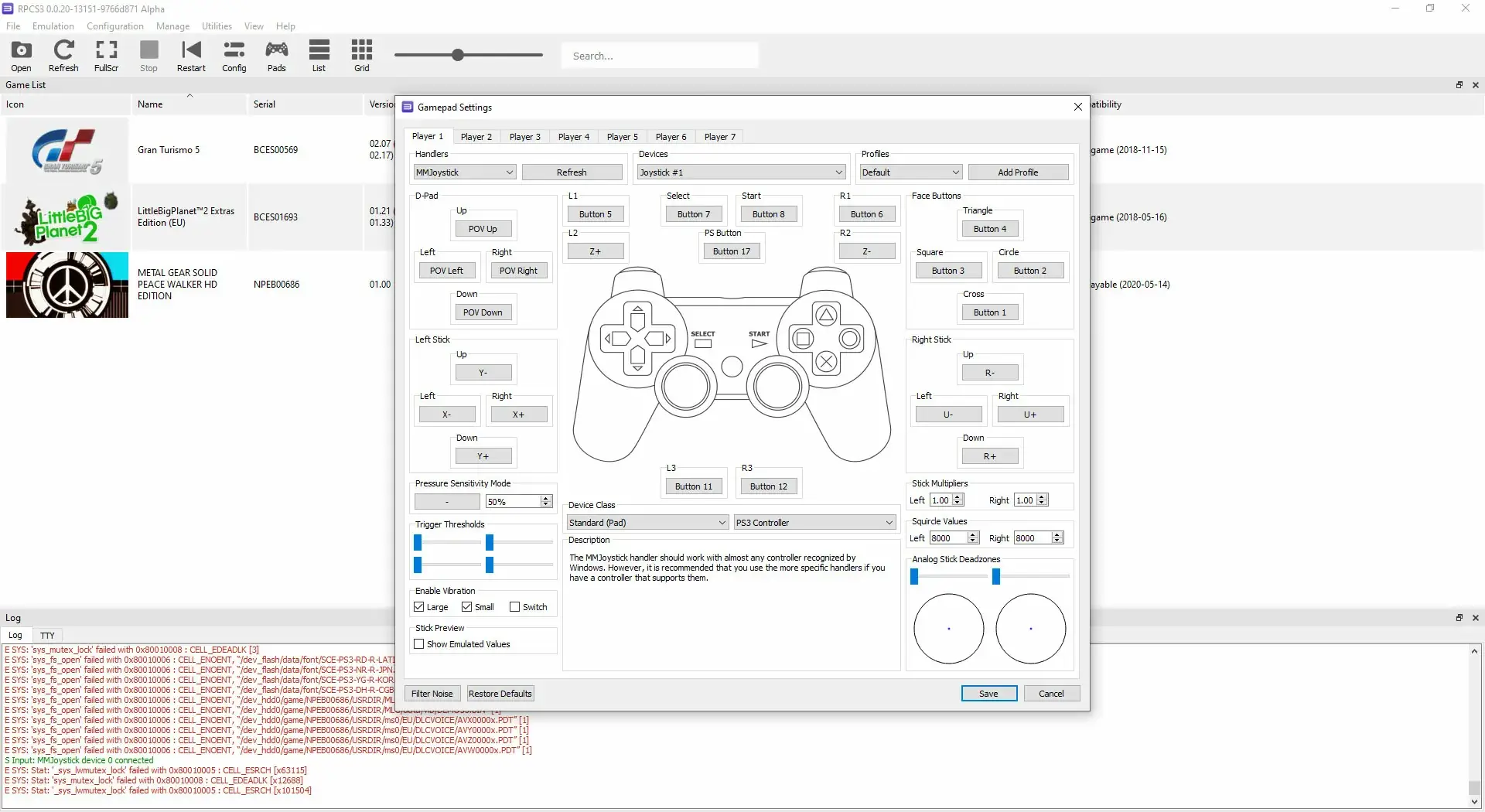Click the RPCS3 application title icon
Image resolution: width=1485 pixels, height=812 pixels.
pyautogui.click(x=8, y=9)
